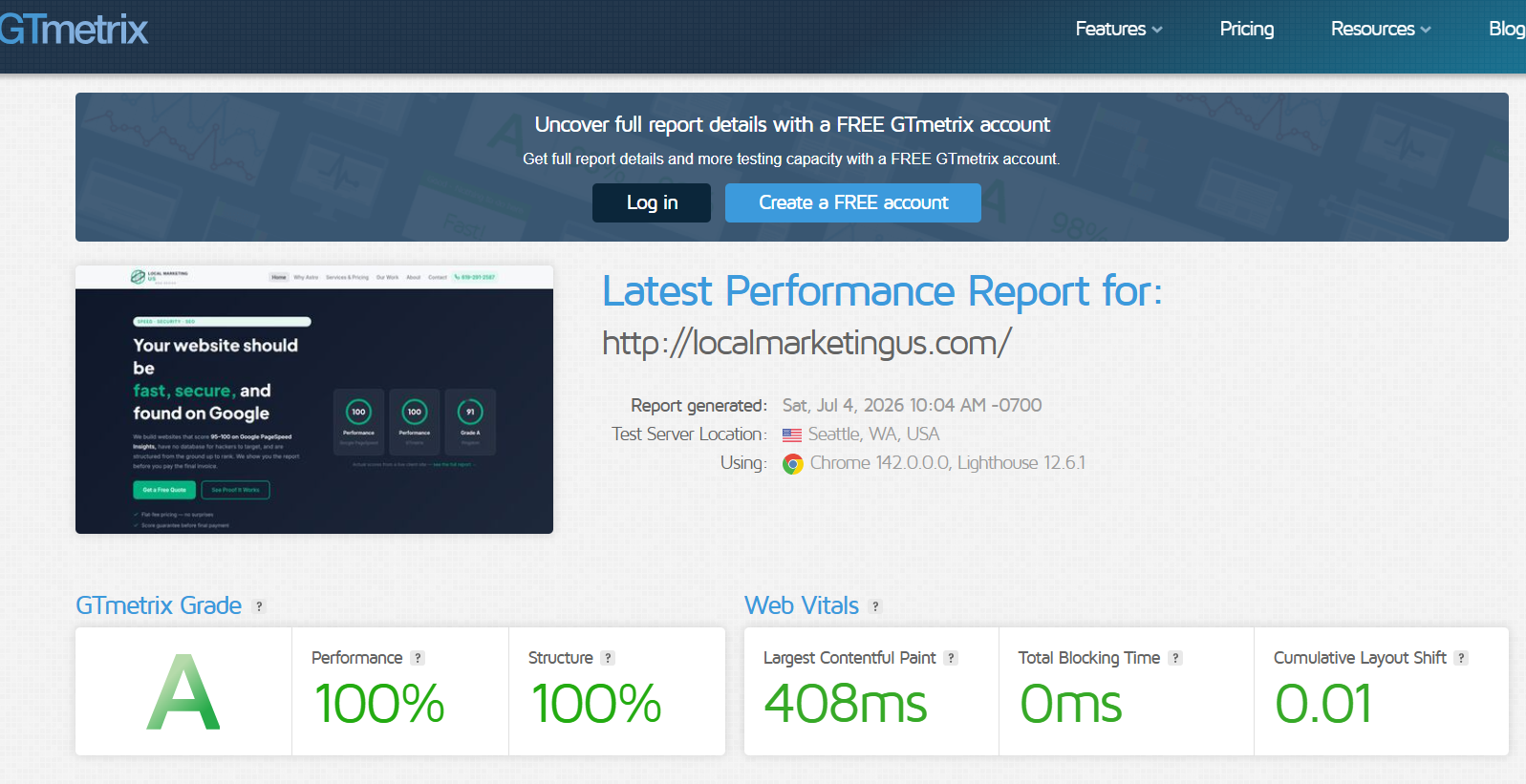Go to the Blog page
Image resolution: width=1526 pixels, height=784 pixels.
(1507, 29)
